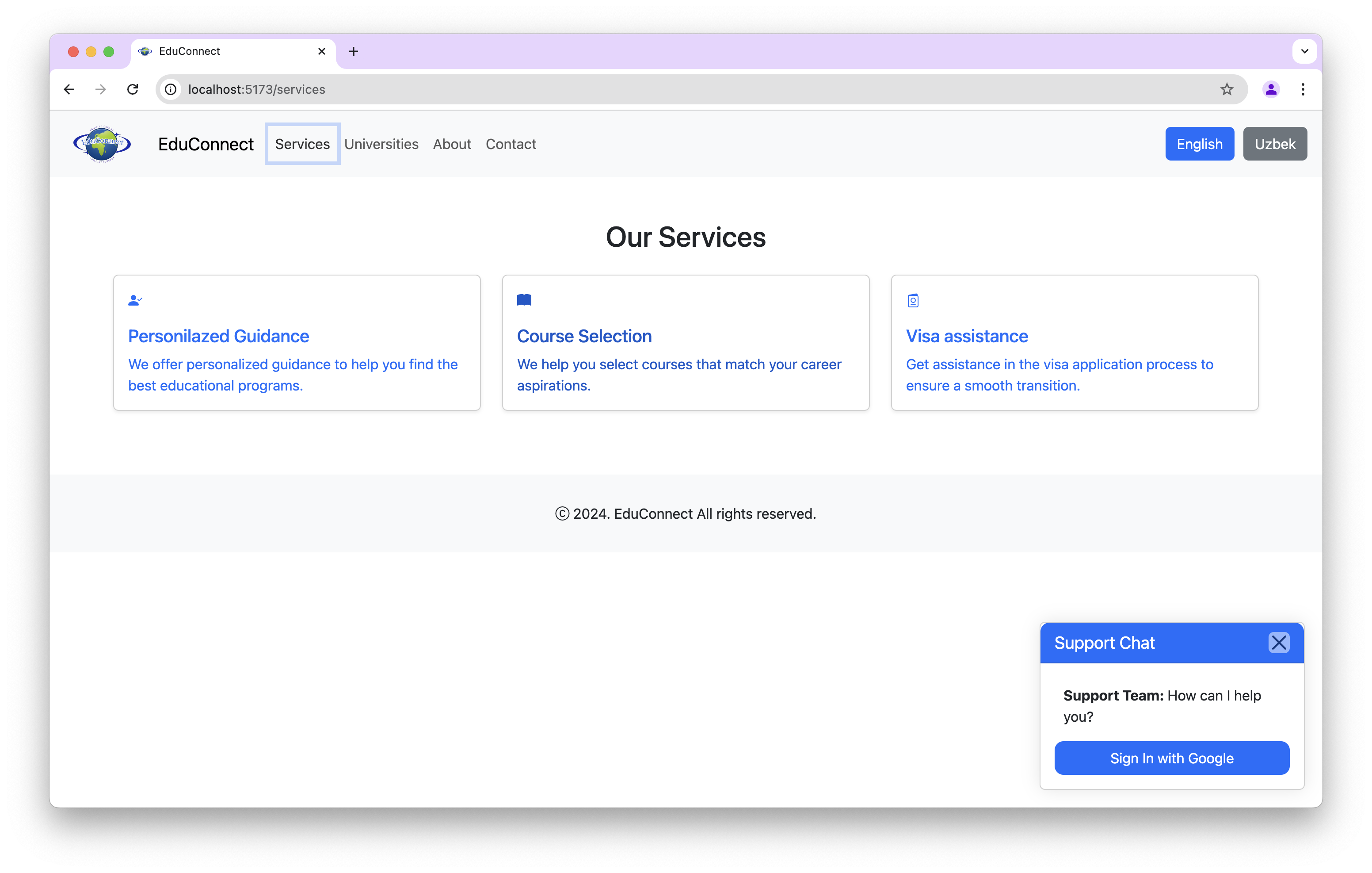Click the localhost address bar

[684, 89]
